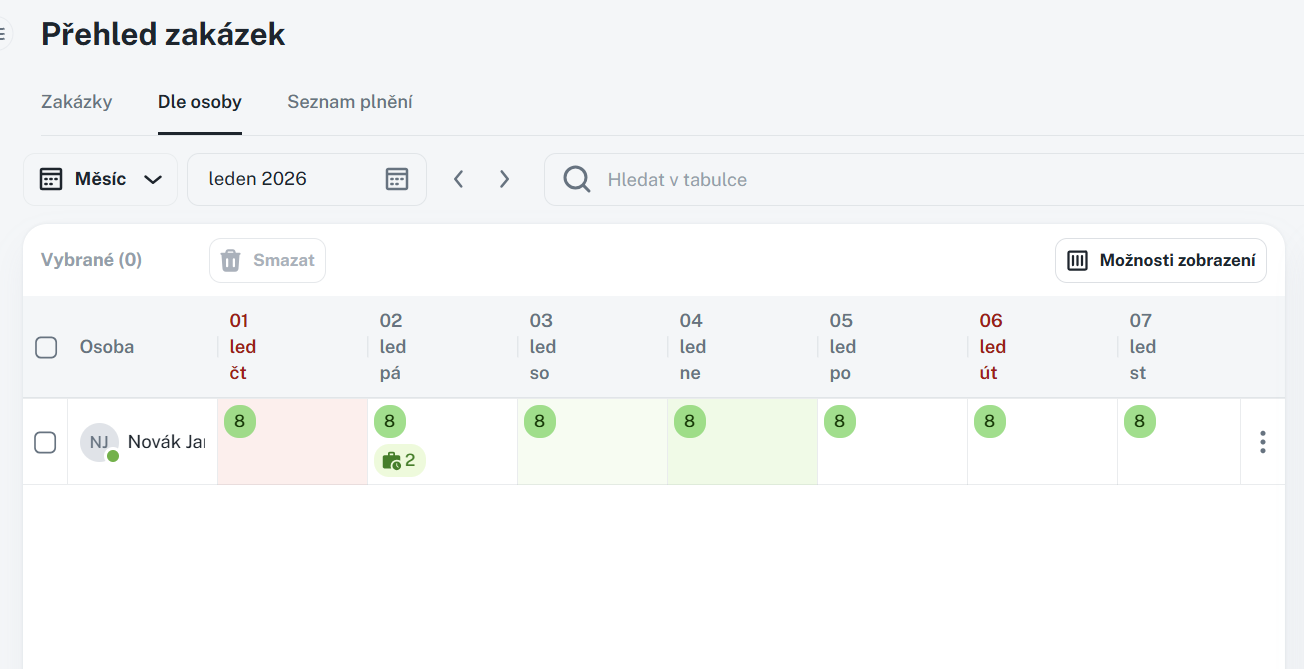Switch to the Zakázky tab
1304x669 pixels.
(77, 102)
